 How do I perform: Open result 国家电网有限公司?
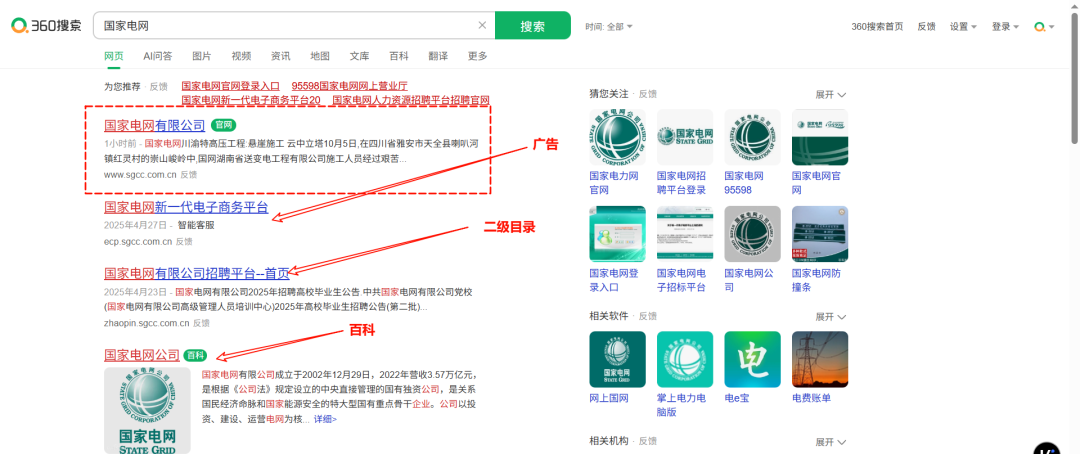click(x=154, y=125)
